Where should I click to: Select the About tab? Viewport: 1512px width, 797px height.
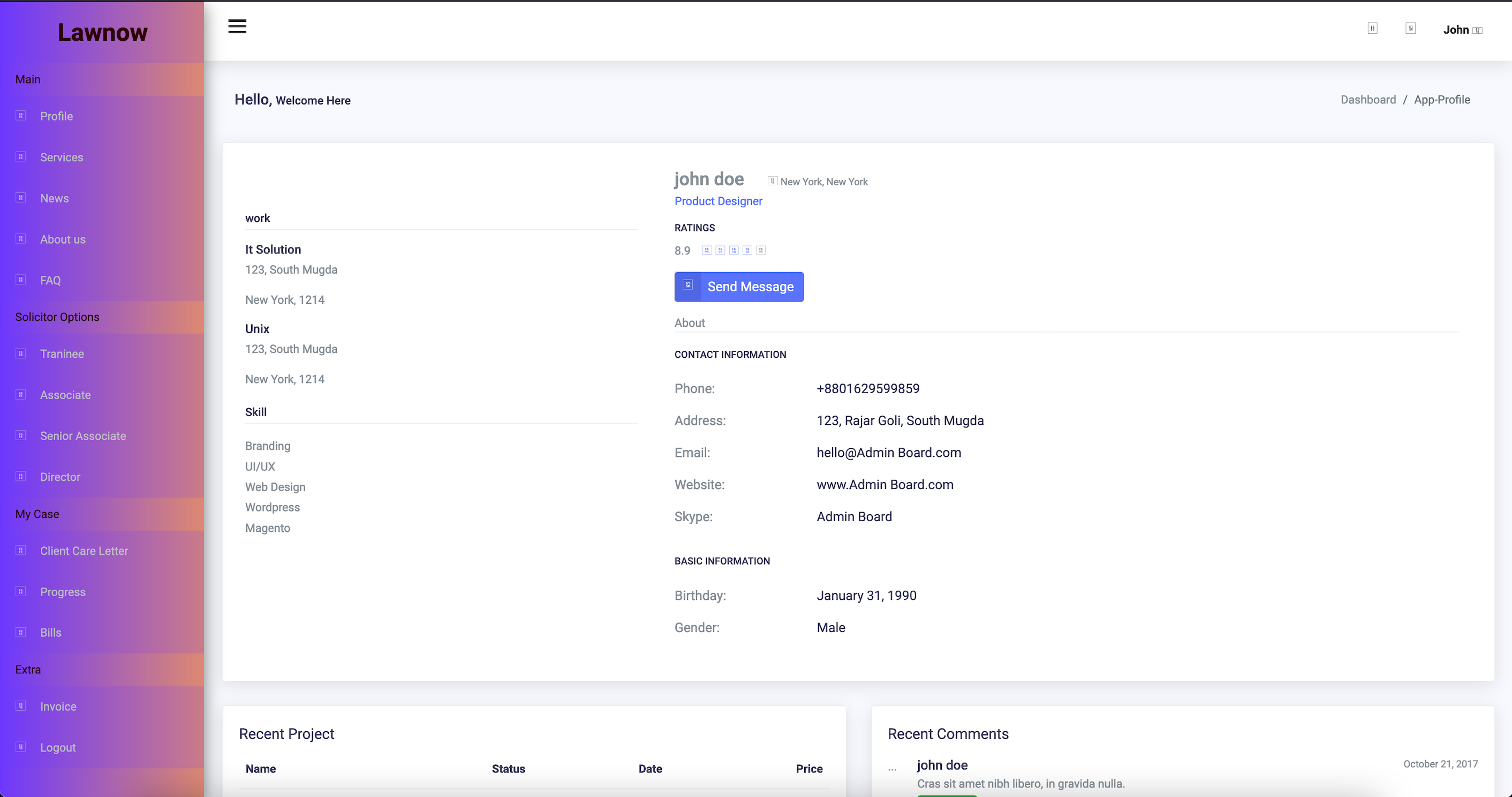click(x=689, y=322)
